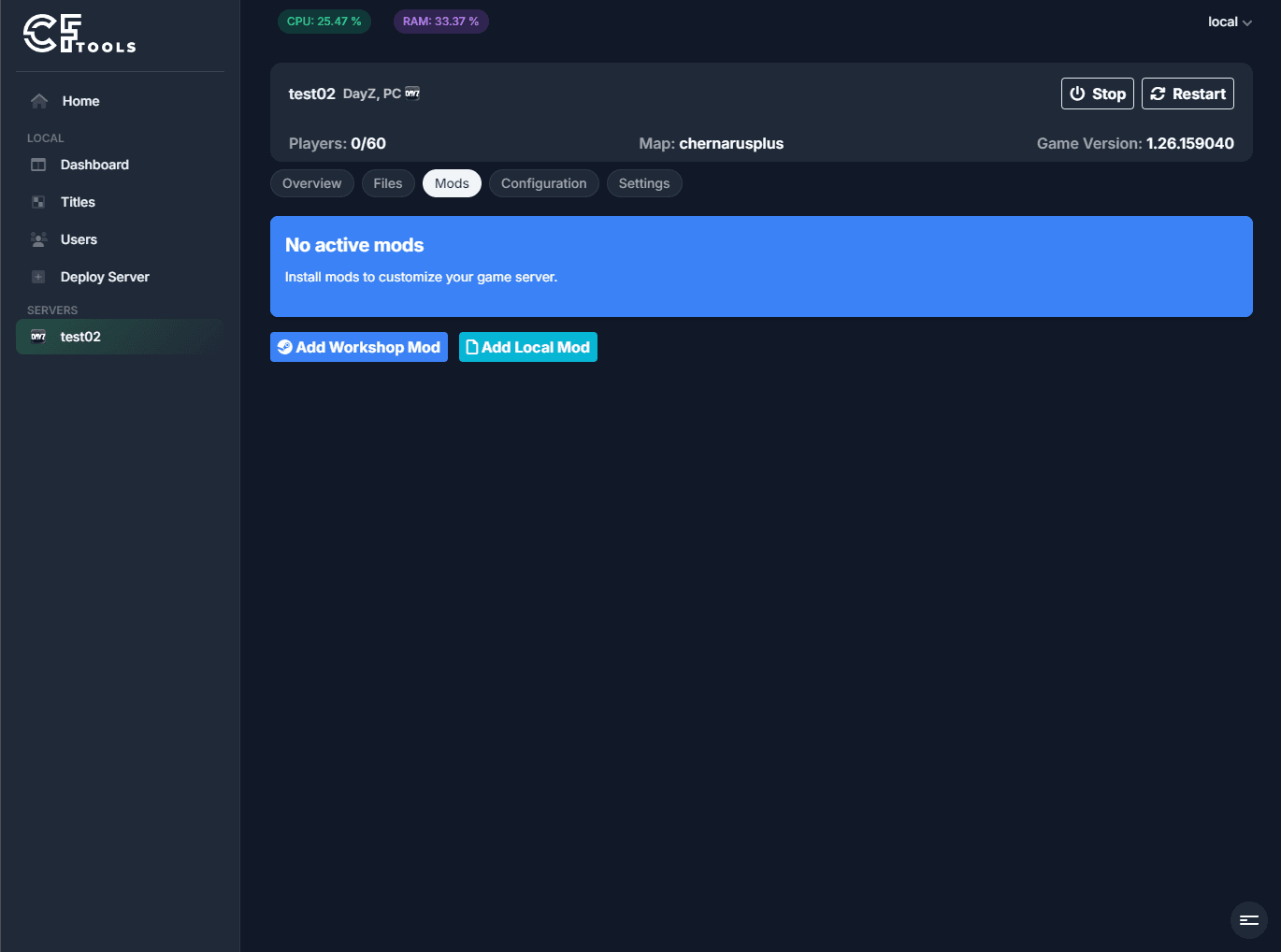
Task: Open the Configuration tab
Action: point(544,183)
